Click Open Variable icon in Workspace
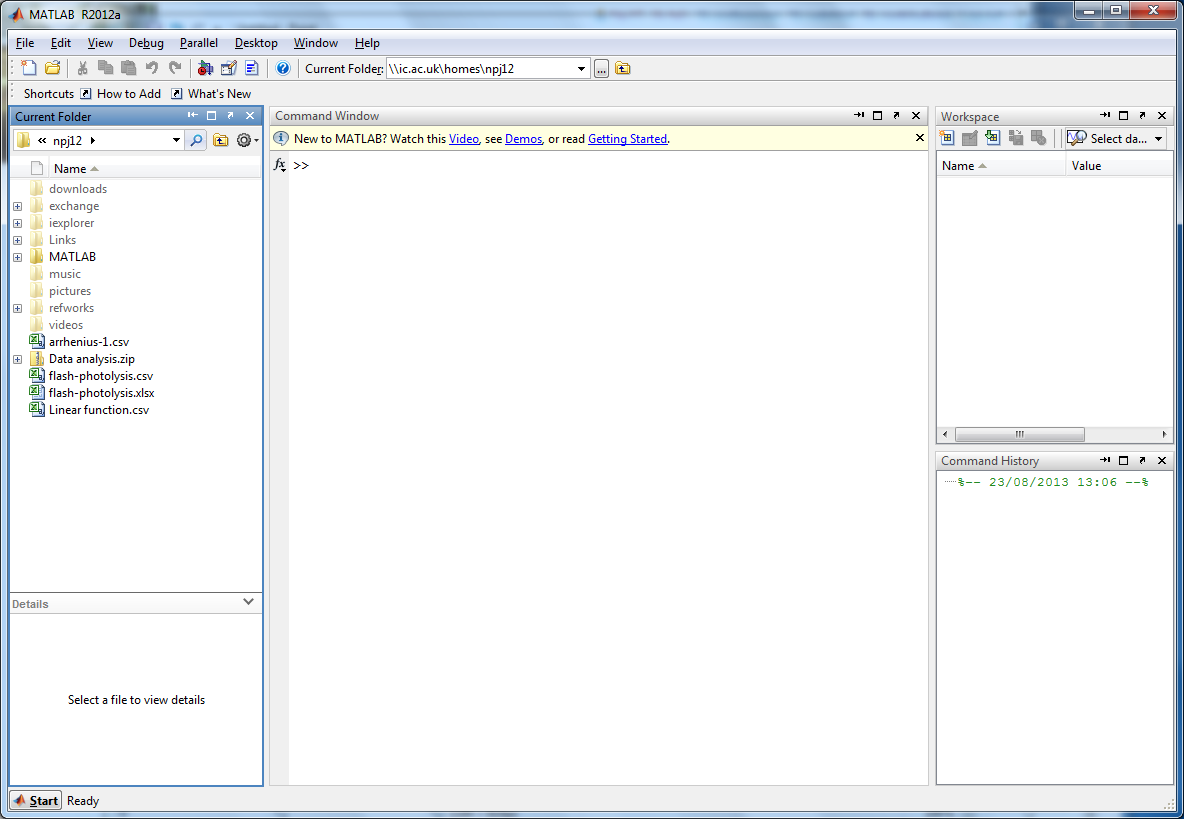 pyautogui.click(x=970, y=138)
